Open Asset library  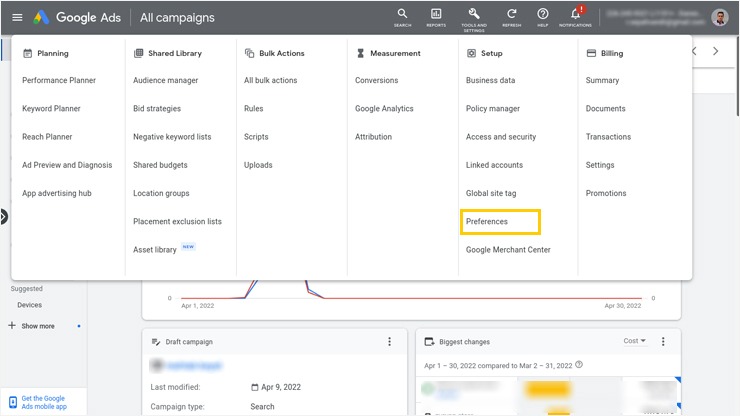154,250
